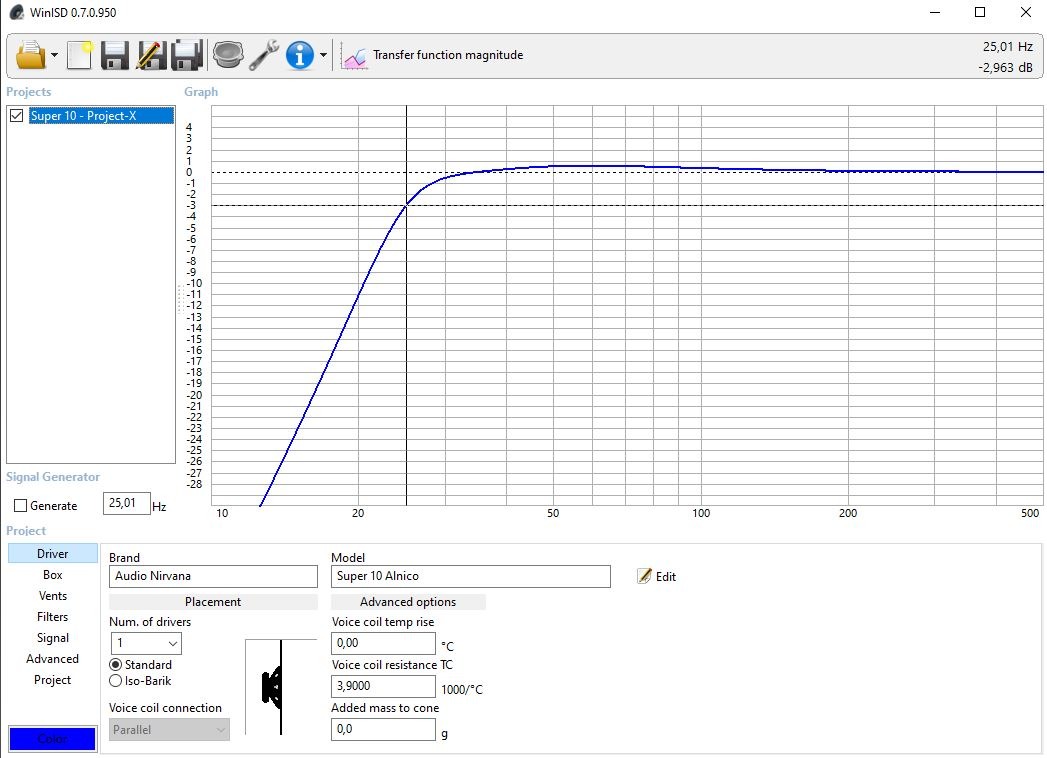Select the Standard placement radio button
The image size is (1047, 758).
(x=116, y=665)
